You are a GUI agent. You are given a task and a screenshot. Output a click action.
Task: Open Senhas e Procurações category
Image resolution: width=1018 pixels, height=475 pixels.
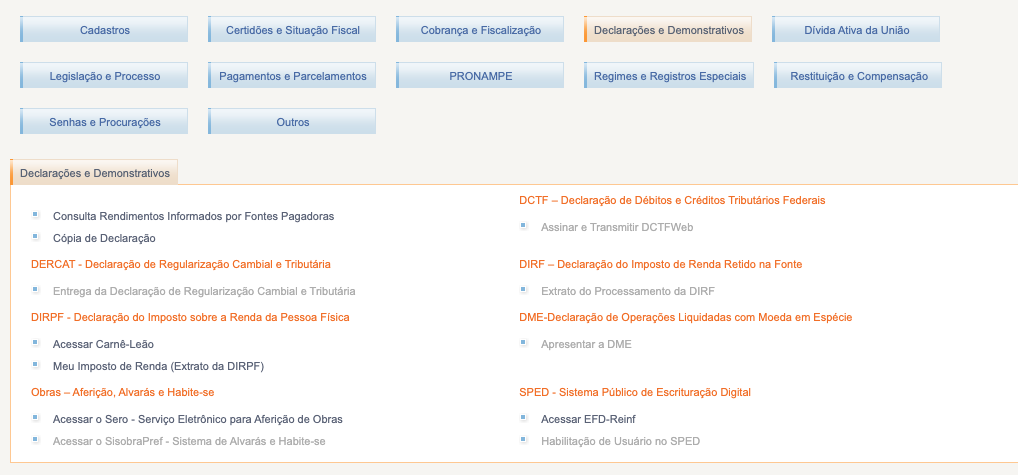coord(104,122)
